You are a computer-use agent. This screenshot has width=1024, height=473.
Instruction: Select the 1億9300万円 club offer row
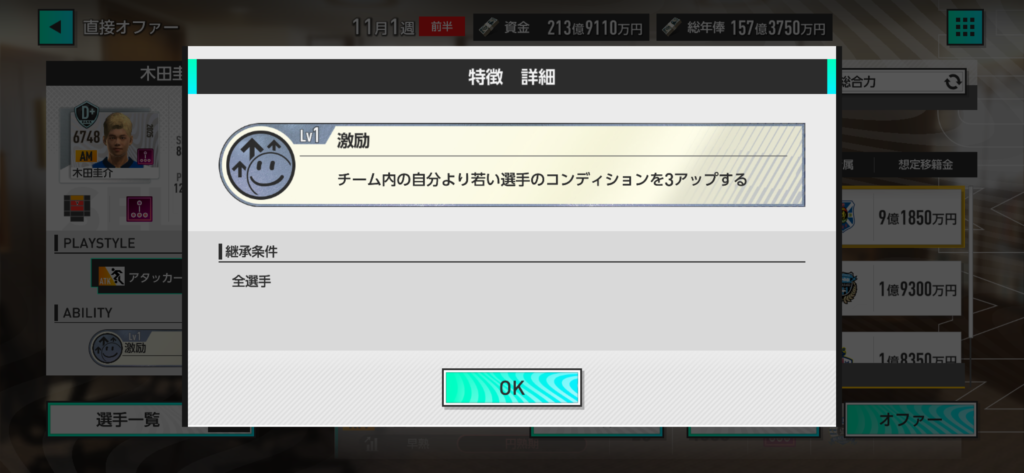click(901, 288)
